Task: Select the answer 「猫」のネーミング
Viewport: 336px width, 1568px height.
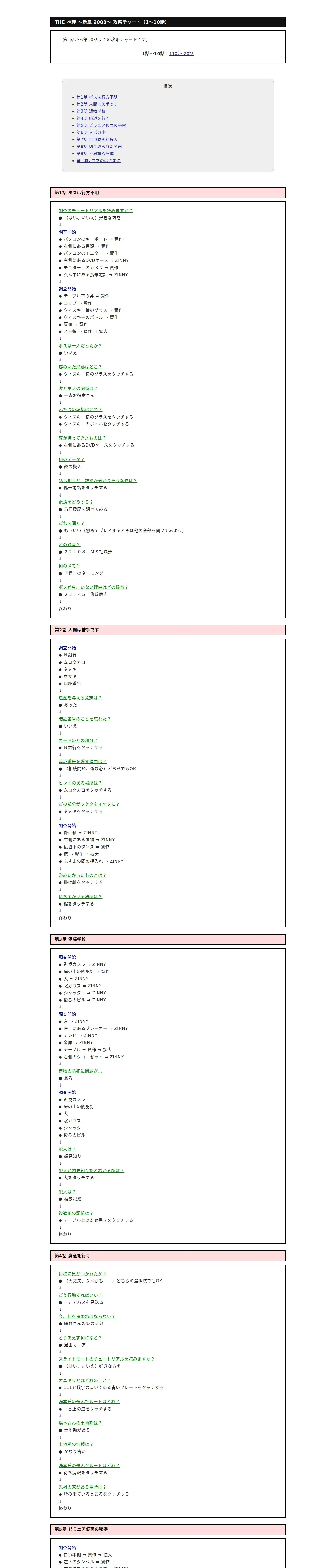Action: click(x=83, y=573)
